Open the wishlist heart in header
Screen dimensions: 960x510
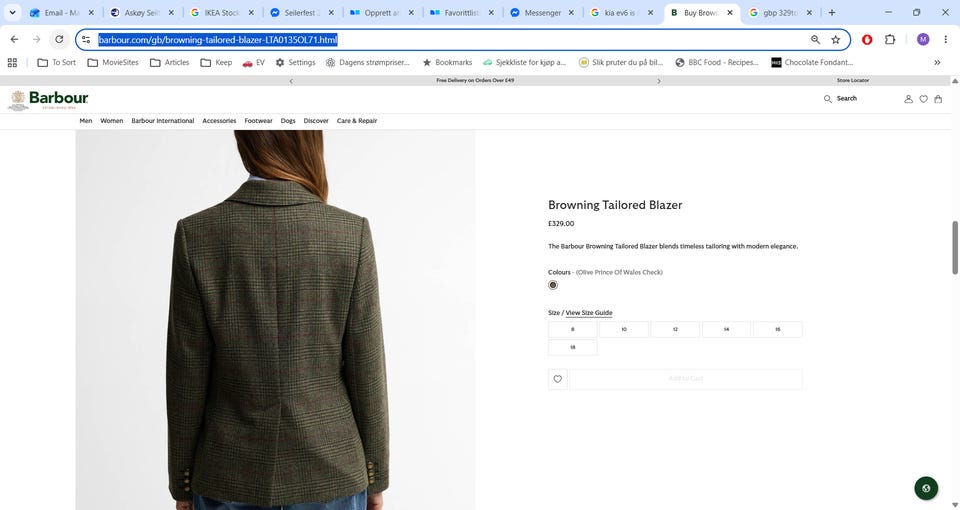[x=923, y=99]
